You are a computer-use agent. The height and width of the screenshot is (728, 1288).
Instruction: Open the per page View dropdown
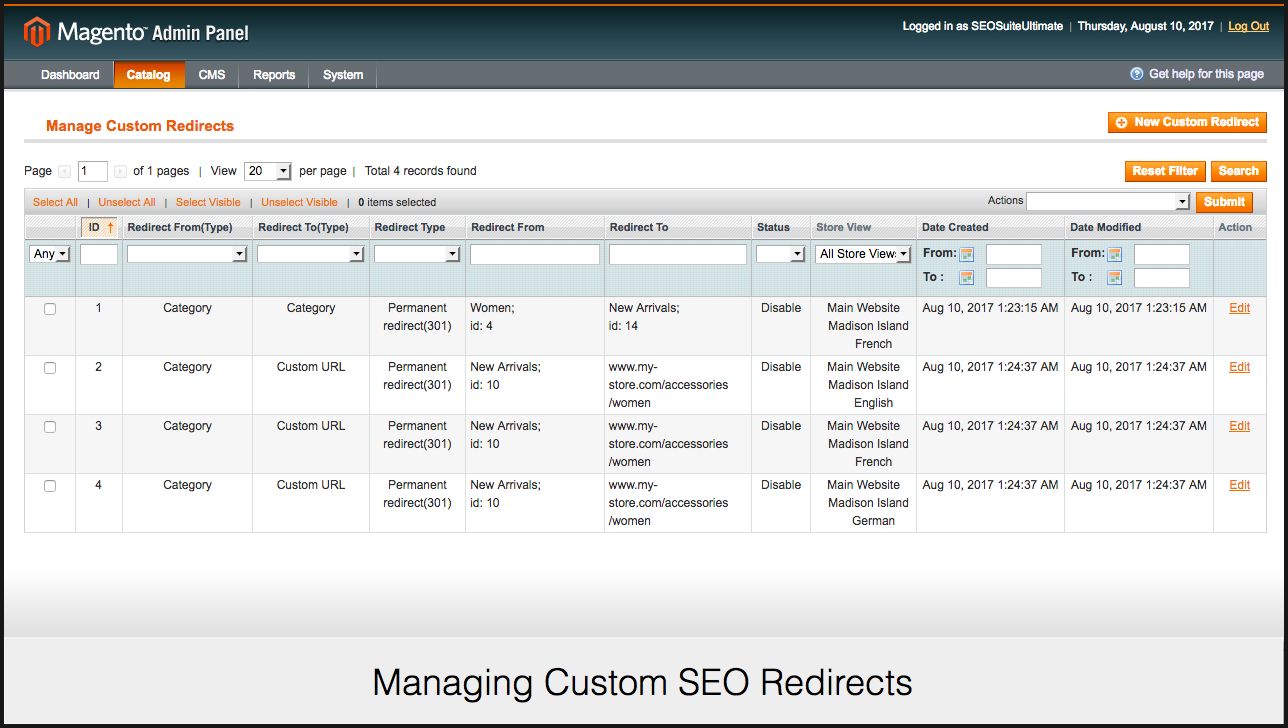[x=267, y=172]
